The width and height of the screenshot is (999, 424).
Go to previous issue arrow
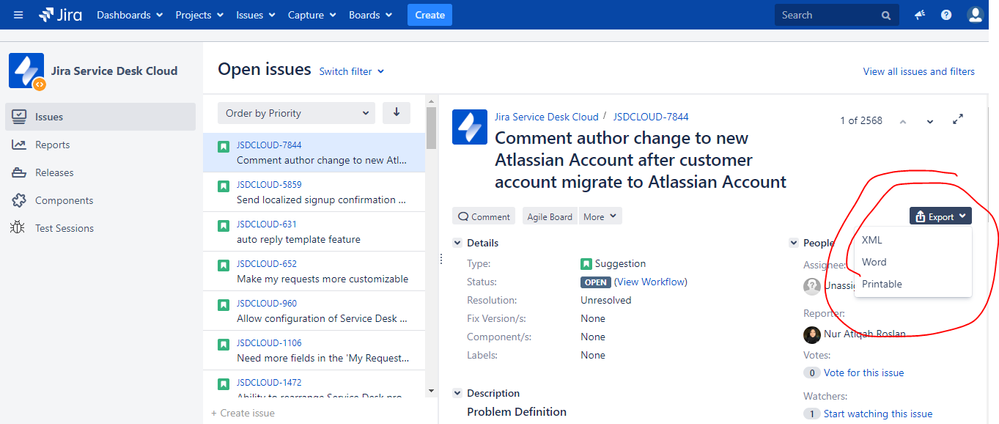[x=903, y=121]
